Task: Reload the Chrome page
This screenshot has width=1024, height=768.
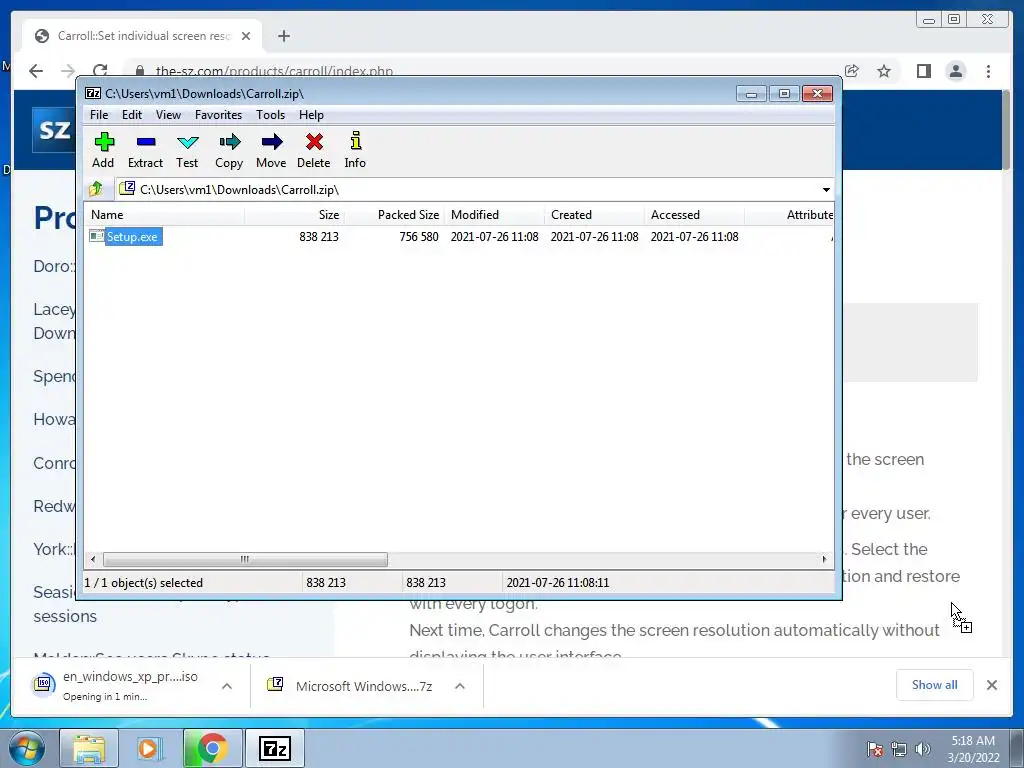Action: click(x=100, y=71)
